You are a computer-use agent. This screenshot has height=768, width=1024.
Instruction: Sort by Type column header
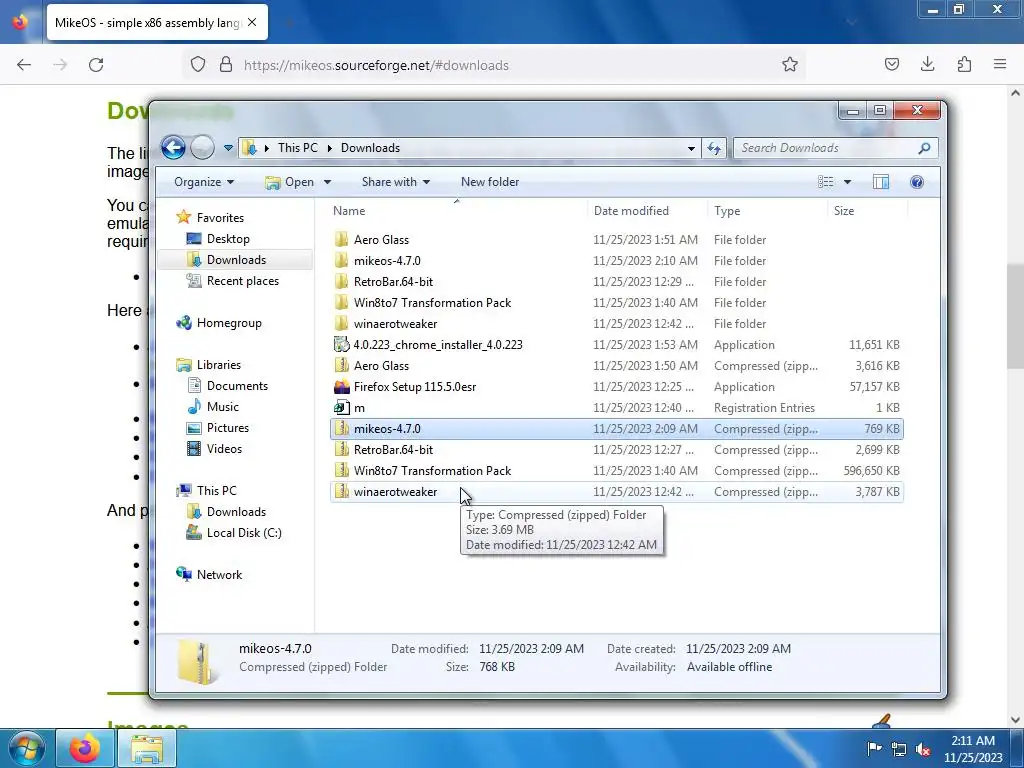pyautogui.click(x=727, y=211)
